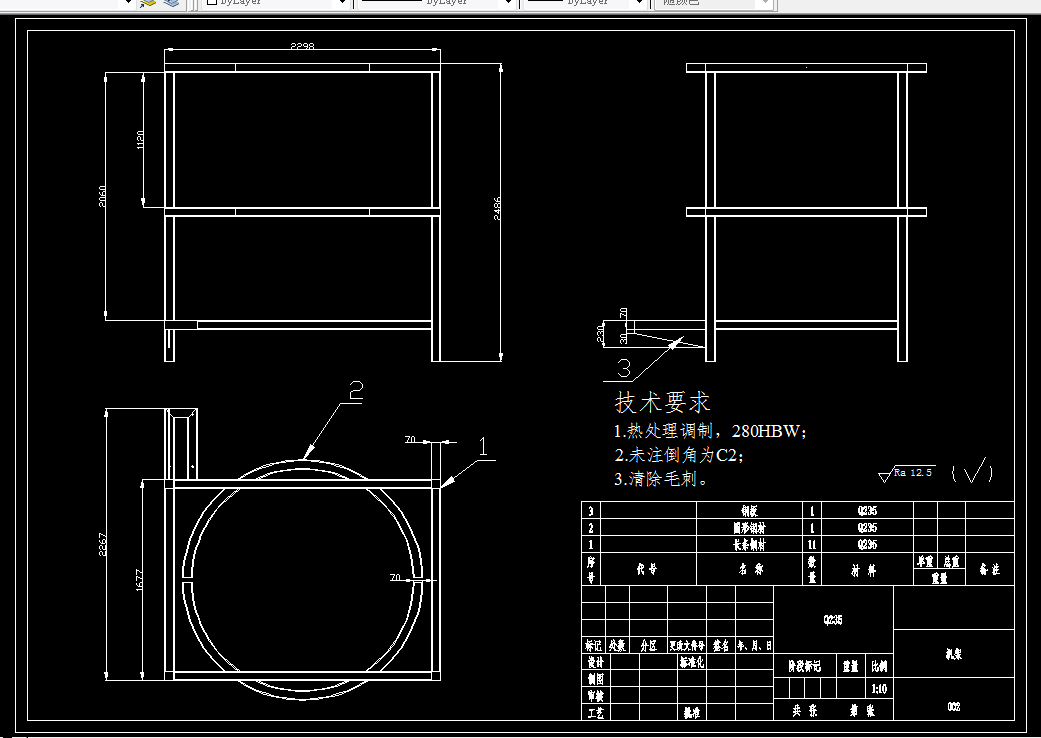Click the 分区 label in revision table
This screenshot has width=1041, height=738.
click(648, 645)
